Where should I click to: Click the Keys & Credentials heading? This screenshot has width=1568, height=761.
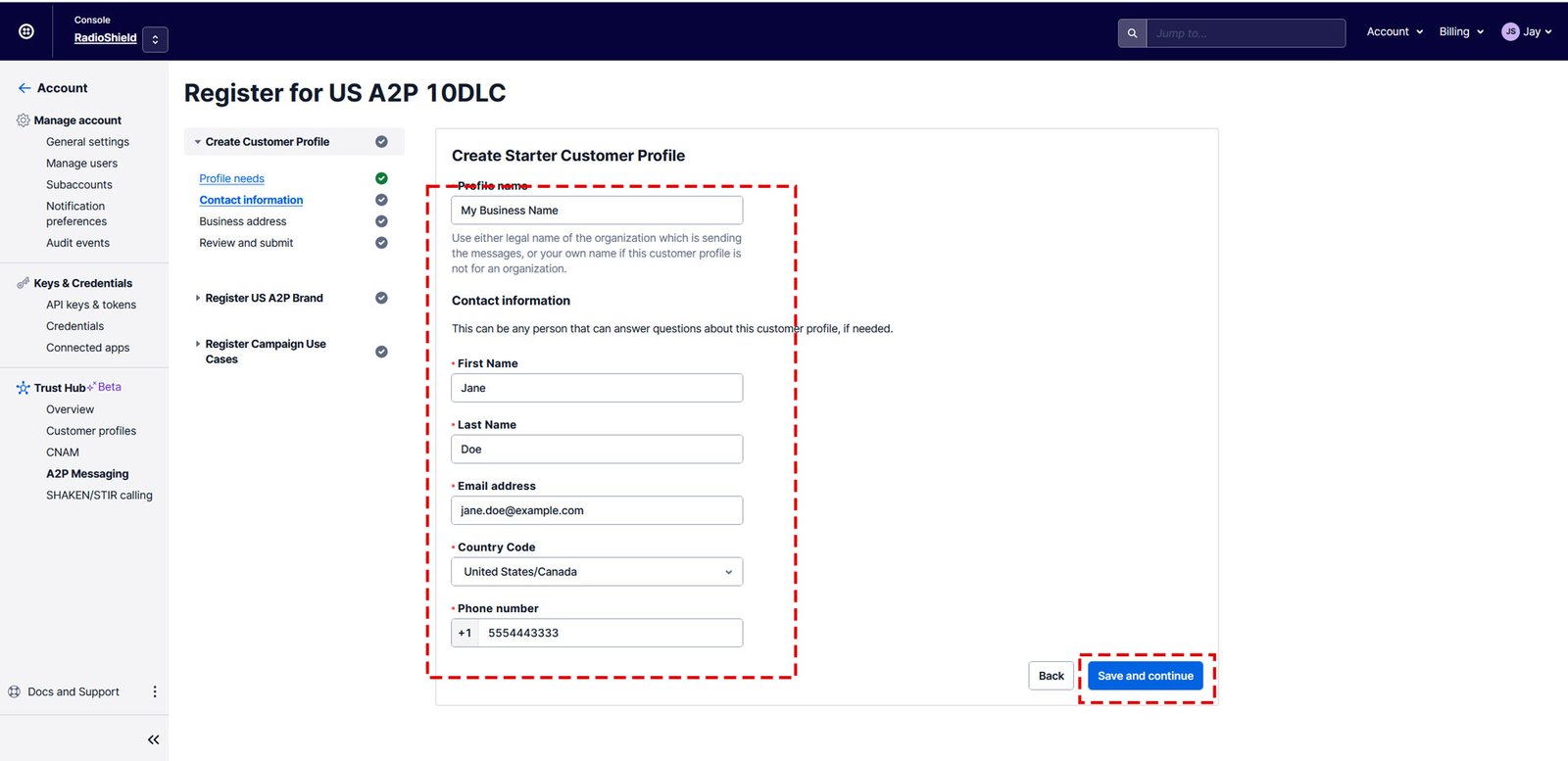tap(83, 283)
